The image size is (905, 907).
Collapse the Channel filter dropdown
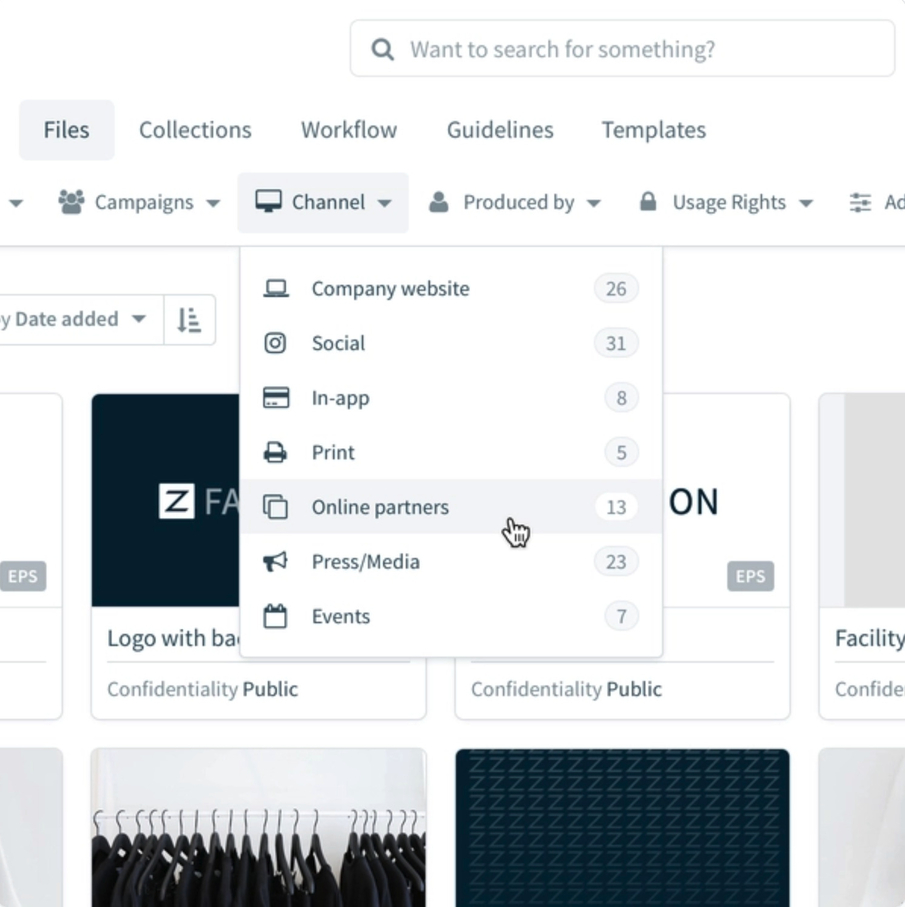(323, 202)
